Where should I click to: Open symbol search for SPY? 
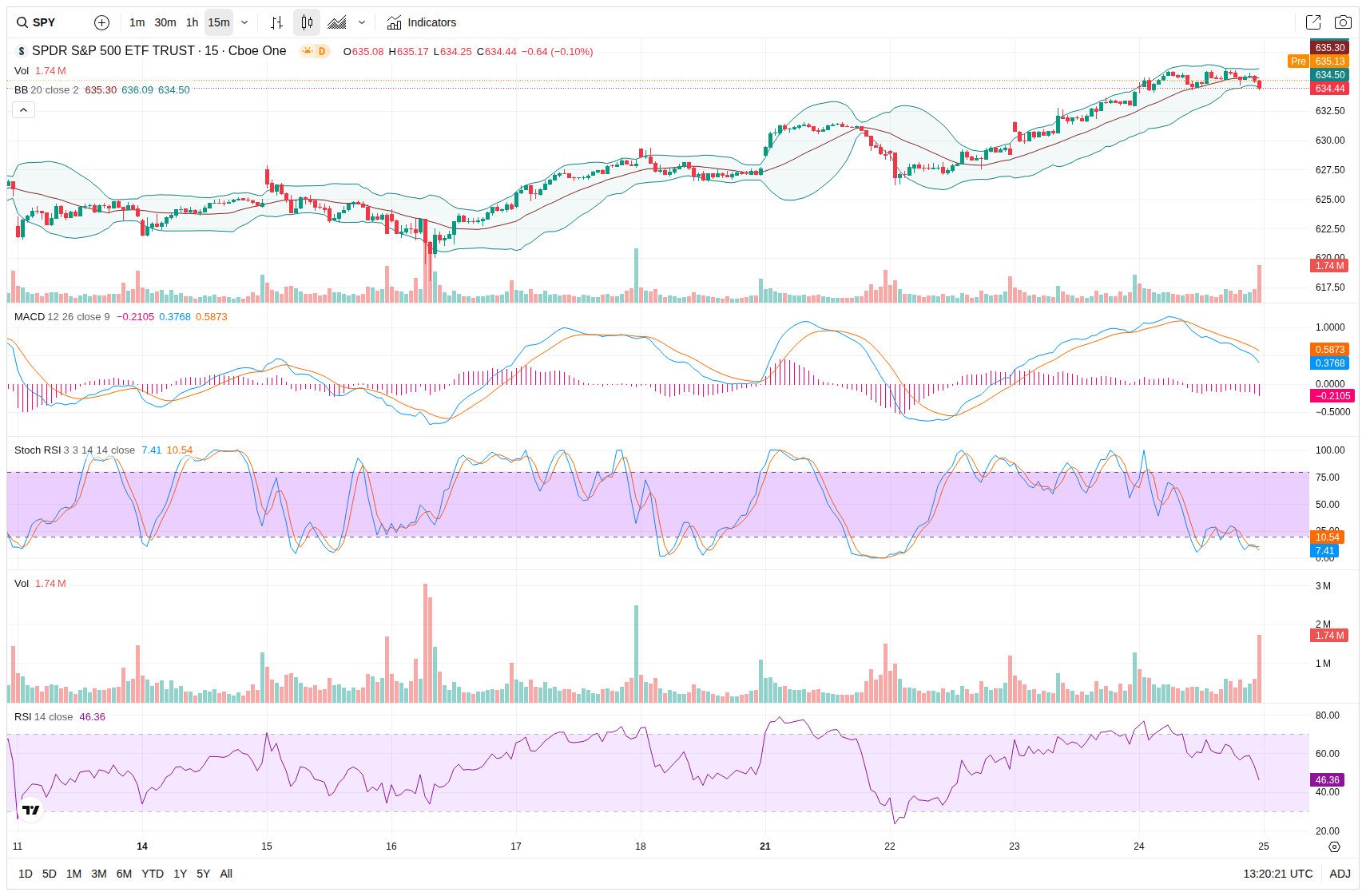coord(37,22)
